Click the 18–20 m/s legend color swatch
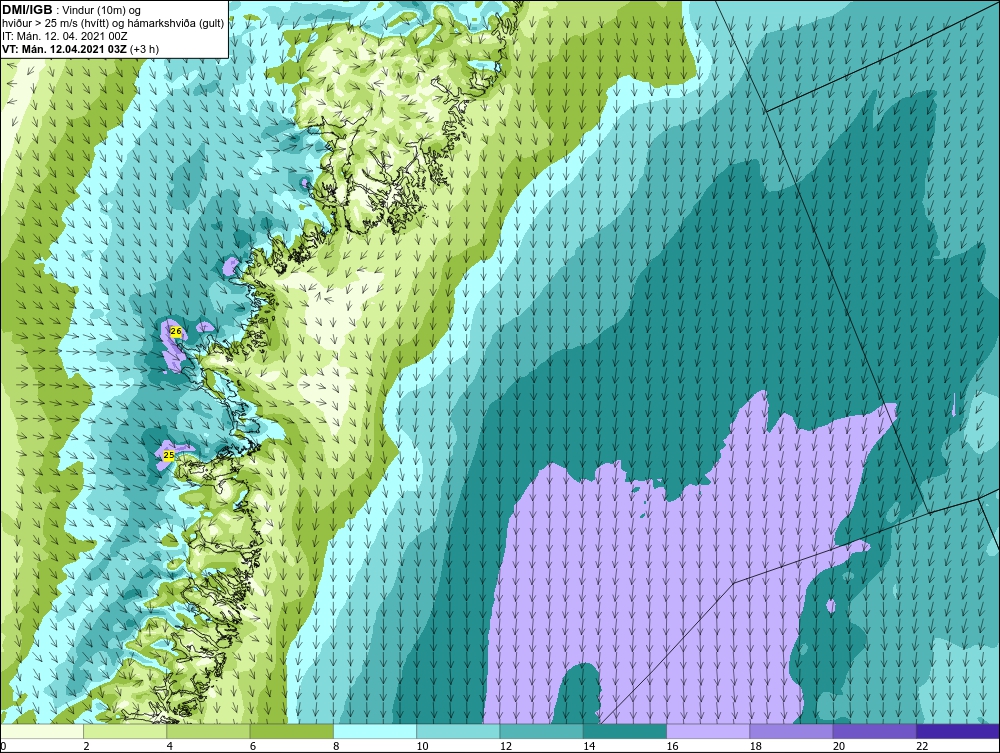Screen dimensions: 1000x753 [x=791, y=731]
